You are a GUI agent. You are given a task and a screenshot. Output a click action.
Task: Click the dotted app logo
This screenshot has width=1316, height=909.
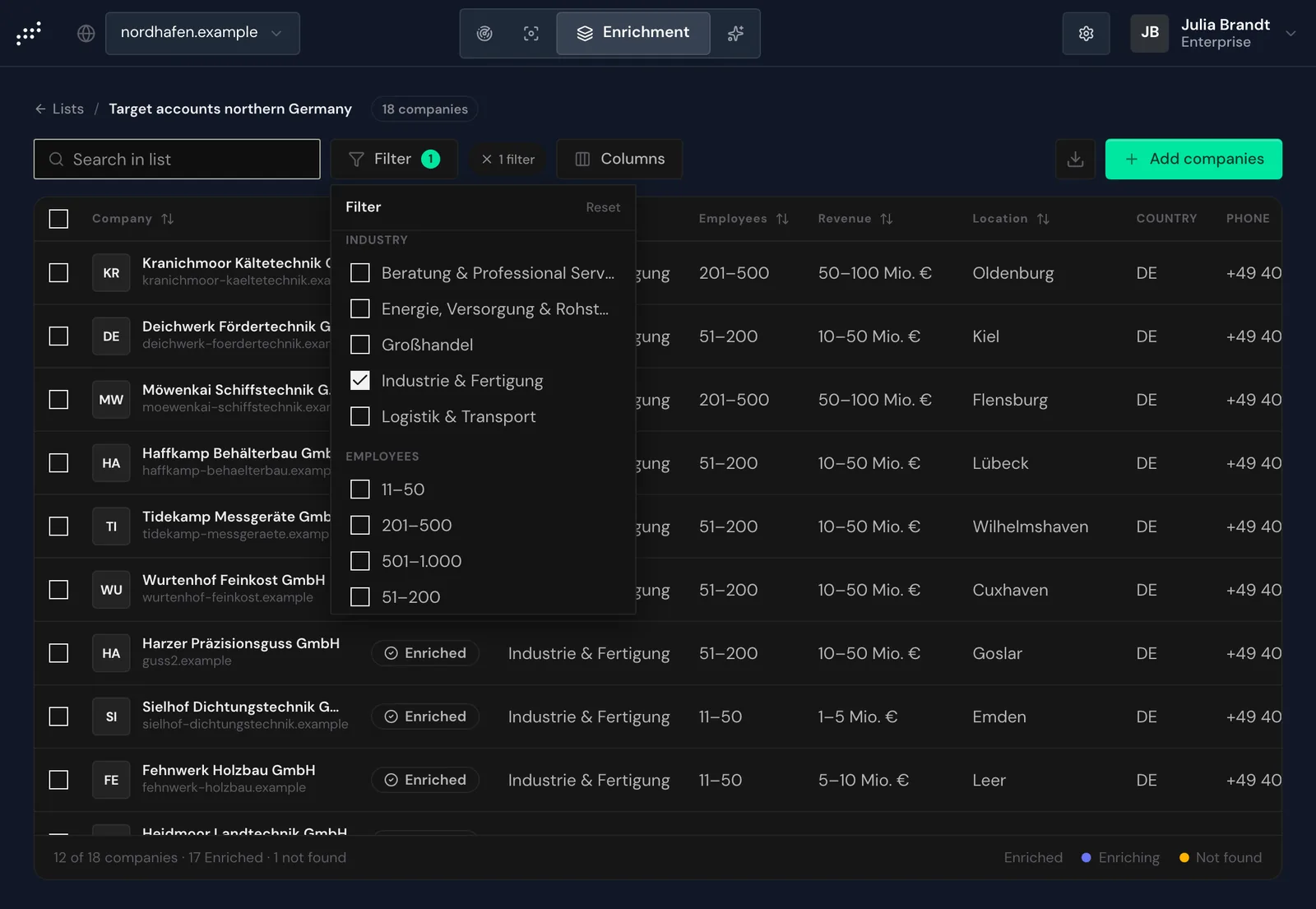(29, 33)
